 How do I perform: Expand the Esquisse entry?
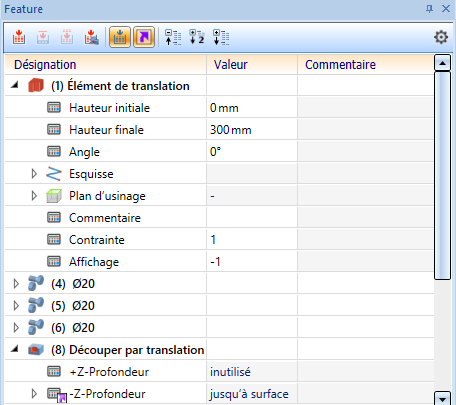click(34, 174)
